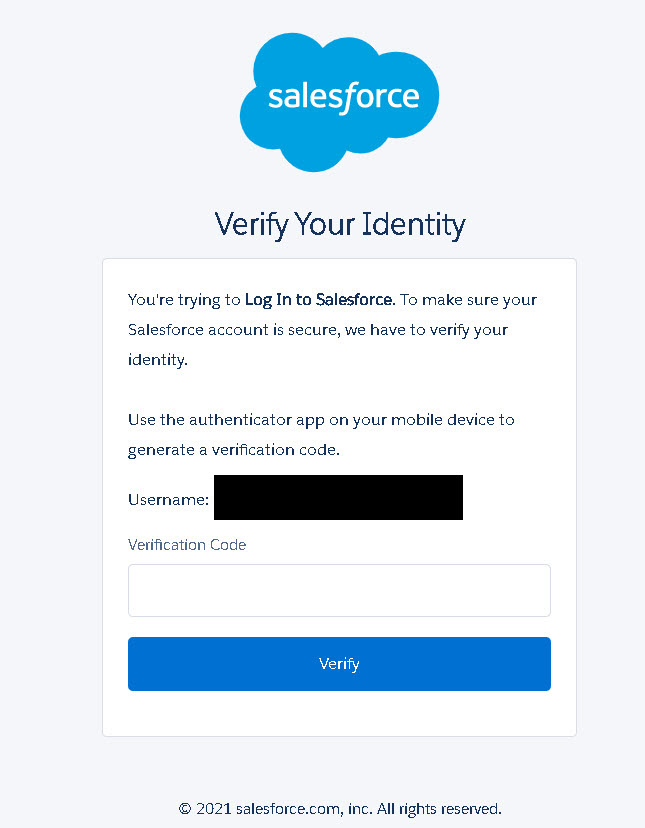Click the "generate a verification code." line
The width and height of the screenshot is (645, 828).
pyautogui.click(x=234, y=449)
